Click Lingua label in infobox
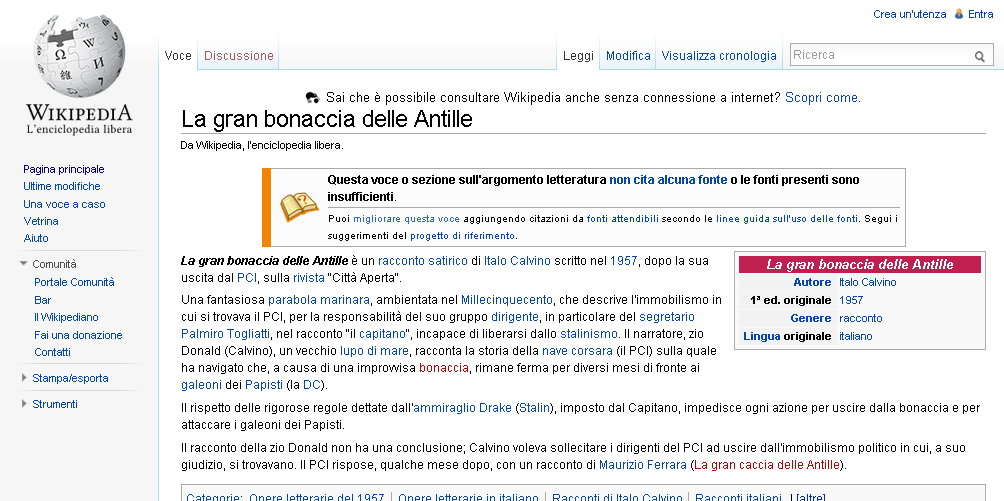 pyautogui.click(x=761, y=336)
